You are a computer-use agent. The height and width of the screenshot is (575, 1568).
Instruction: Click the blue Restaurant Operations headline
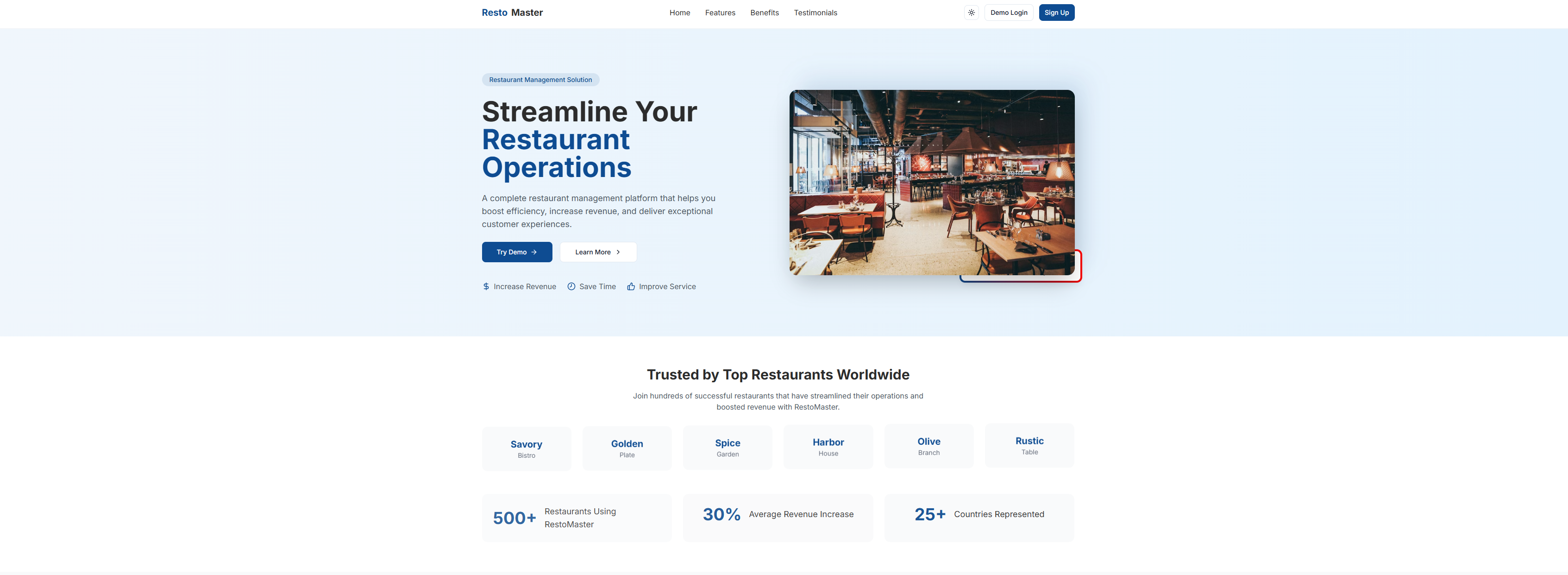(x=556, y=153)
